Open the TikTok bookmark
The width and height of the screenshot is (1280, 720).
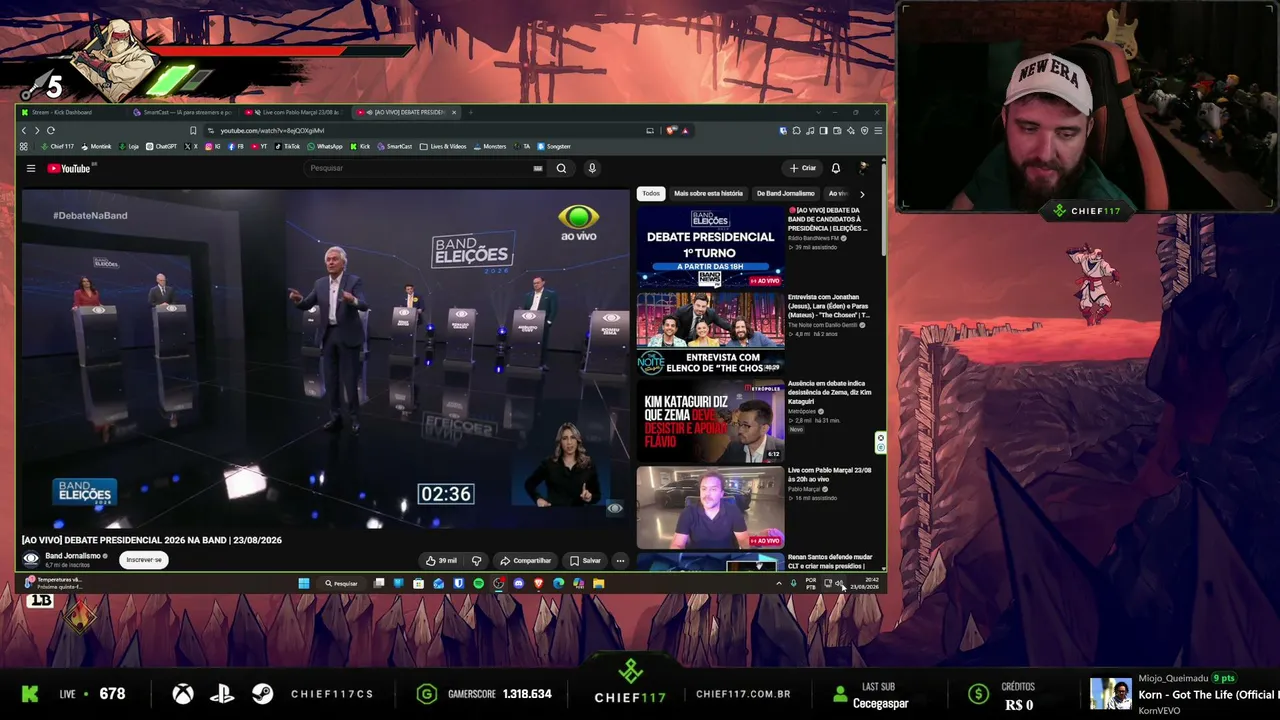[287, 146]
